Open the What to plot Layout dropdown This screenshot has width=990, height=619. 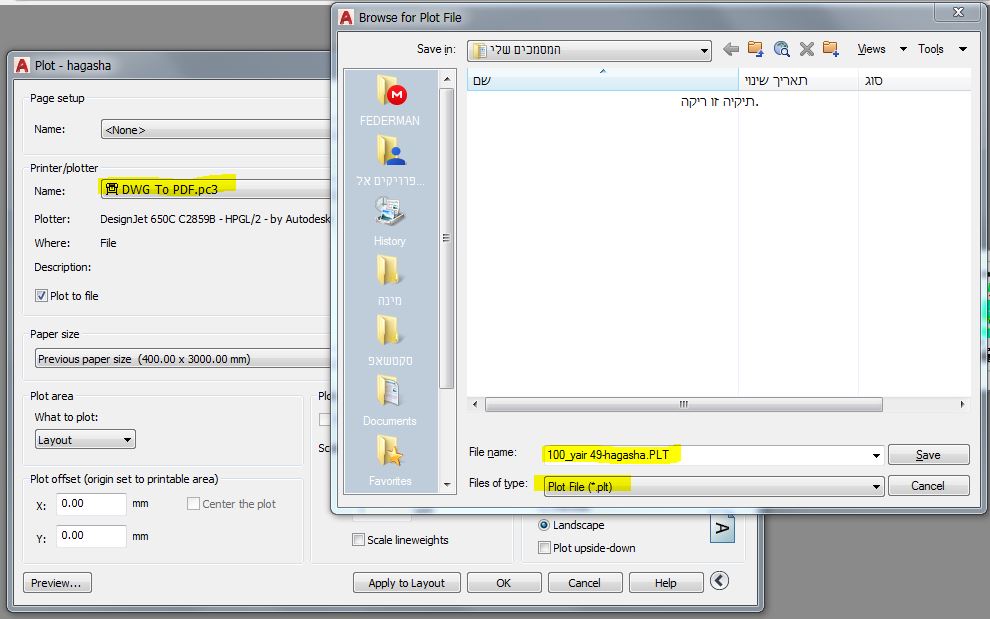point(85,440)
